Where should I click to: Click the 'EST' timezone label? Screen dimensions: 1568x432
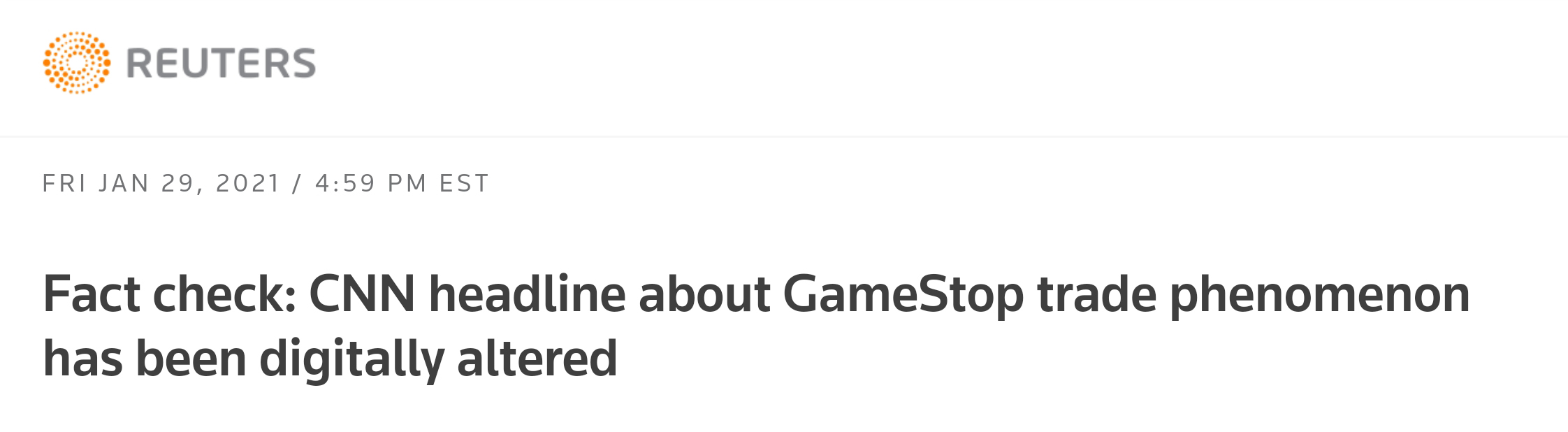click(x=464, y=183)
